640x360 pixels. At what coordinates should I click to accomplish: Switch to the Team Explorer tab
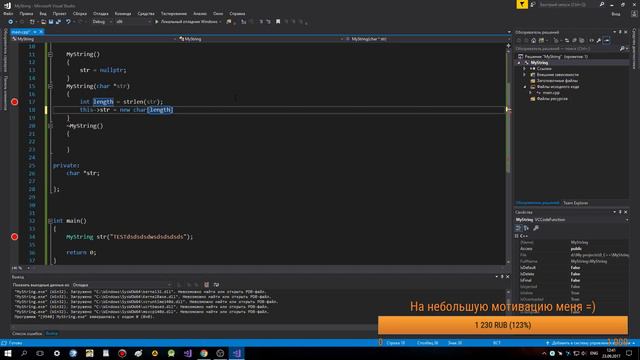[x=576, y=203]
